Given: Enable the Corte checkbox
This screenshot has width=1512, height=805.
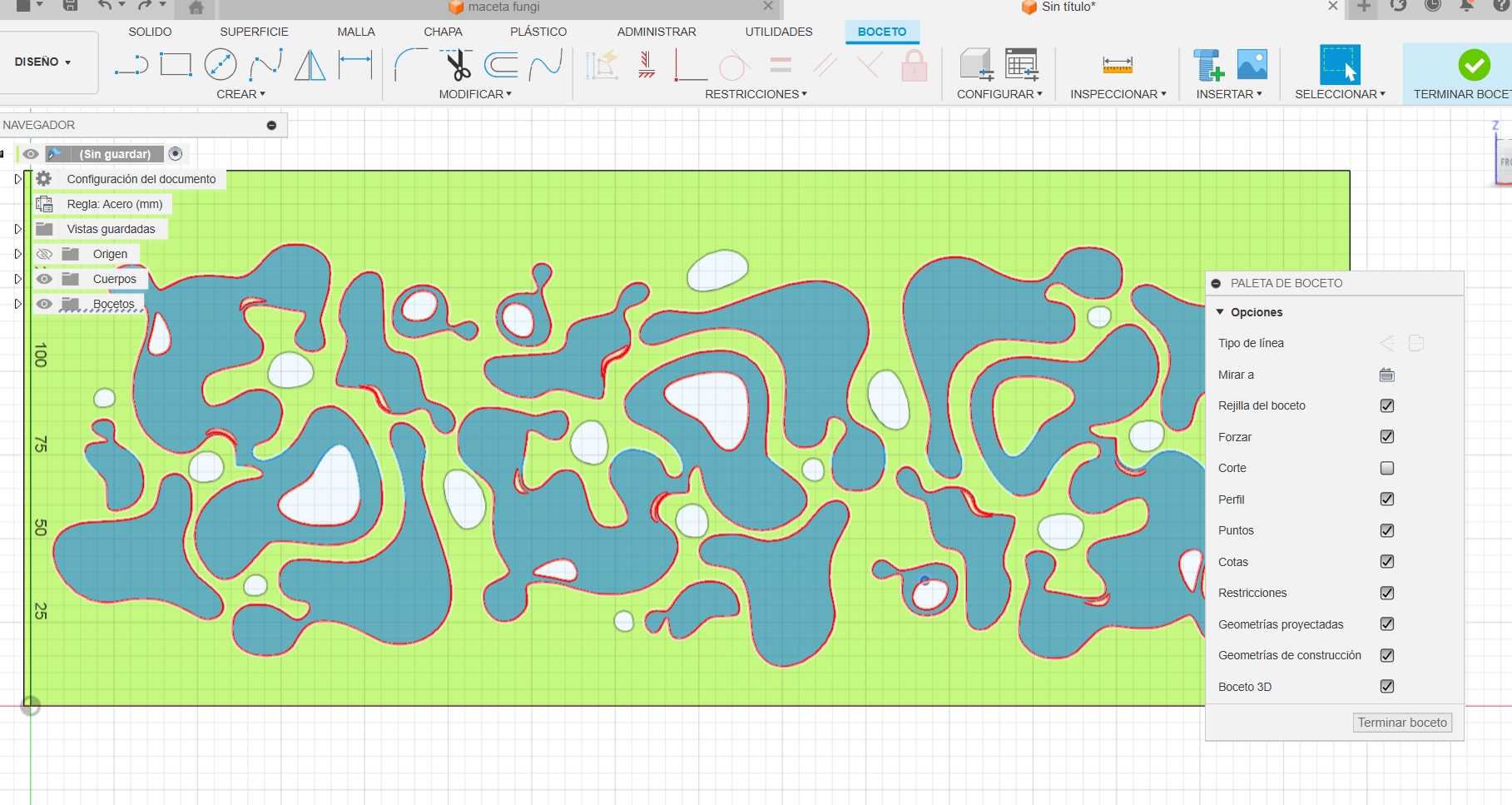Looking at the screenshot, I should coord(1386,468).
